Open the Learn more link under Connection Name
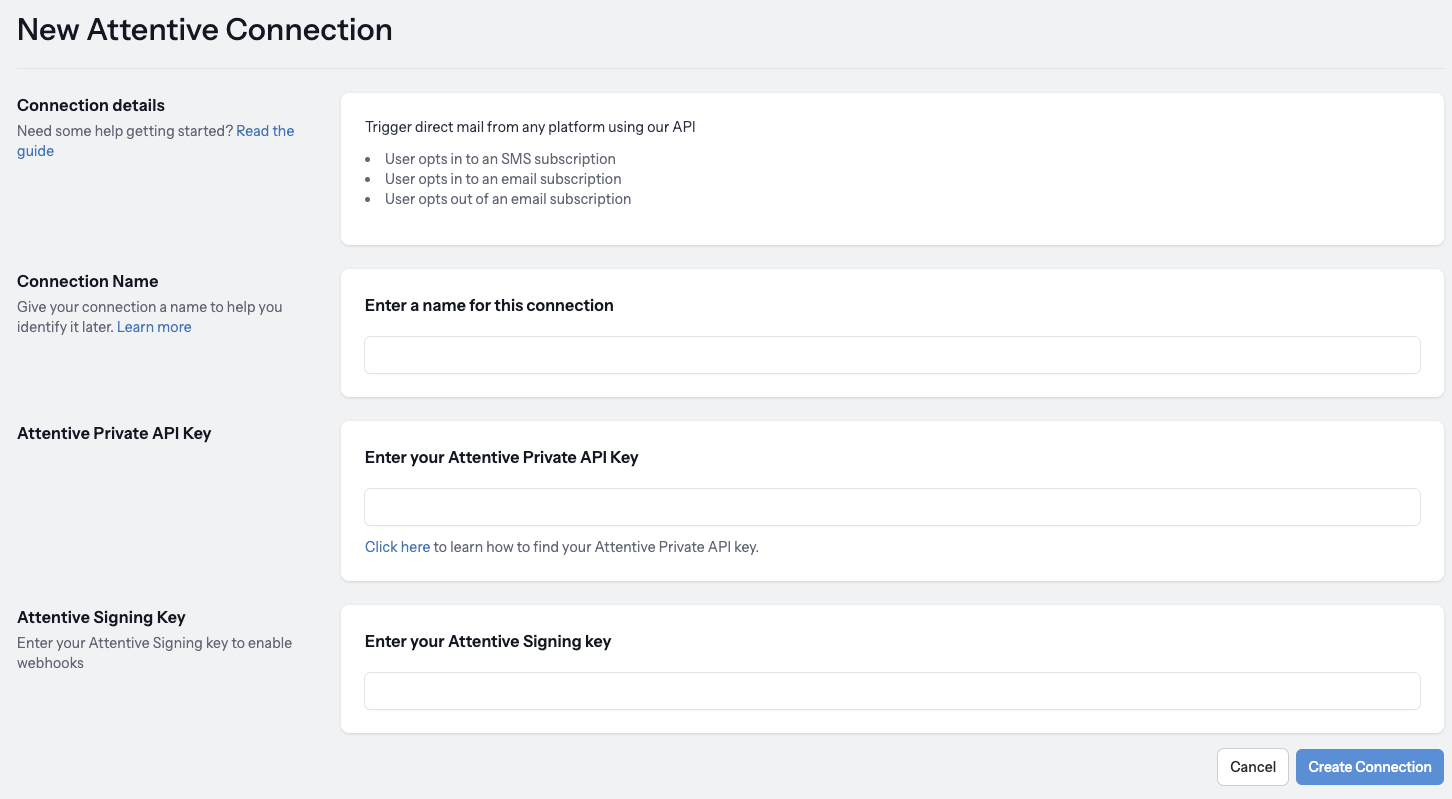This screenshot has height=799, width=1452. pos(154,327)
